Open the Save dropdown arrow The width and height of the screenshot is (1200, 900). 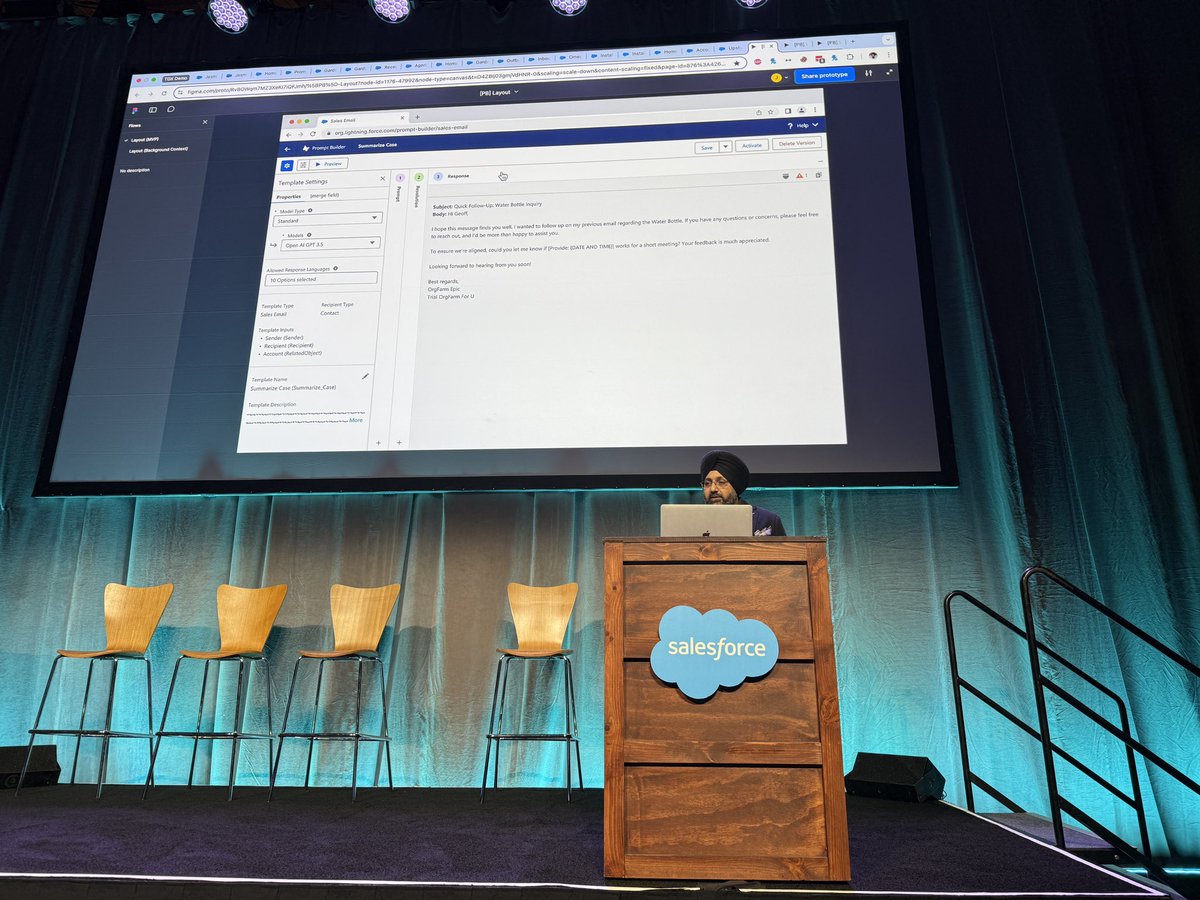pyautogui.click(x=726, y=146)
